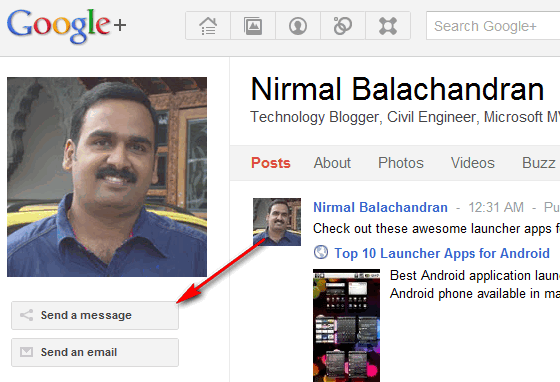
Task: Open the Photos profile tab
Action: (401, 163)
